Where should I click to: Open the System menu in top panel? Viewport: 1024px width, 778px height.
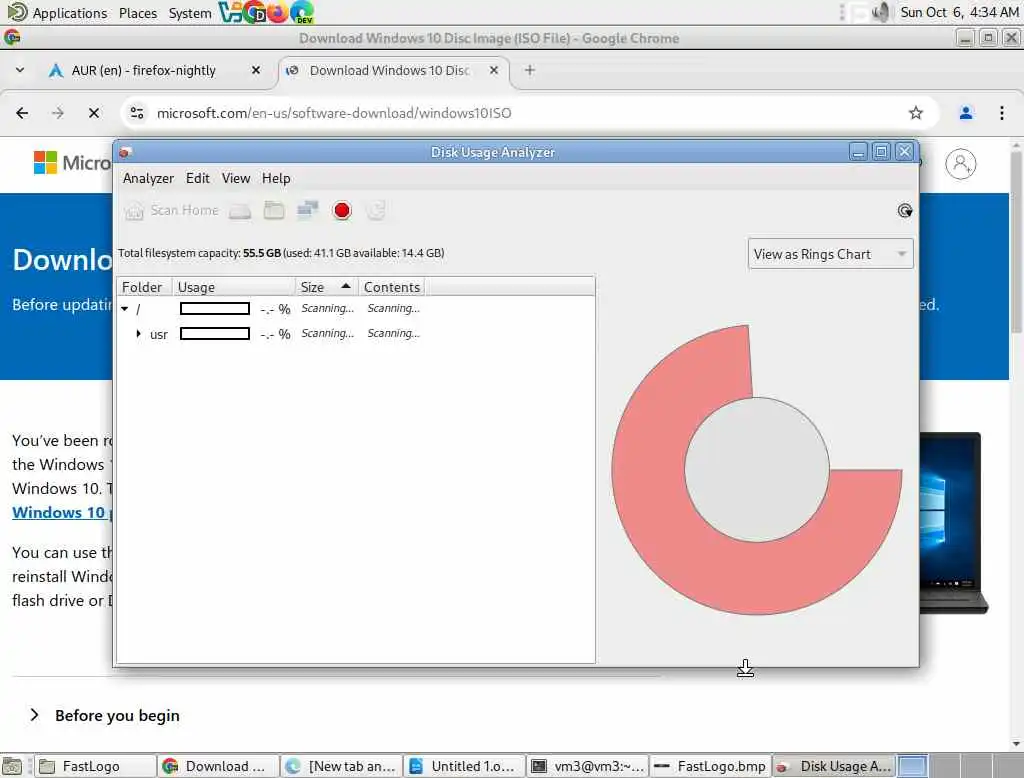[189, 13]
